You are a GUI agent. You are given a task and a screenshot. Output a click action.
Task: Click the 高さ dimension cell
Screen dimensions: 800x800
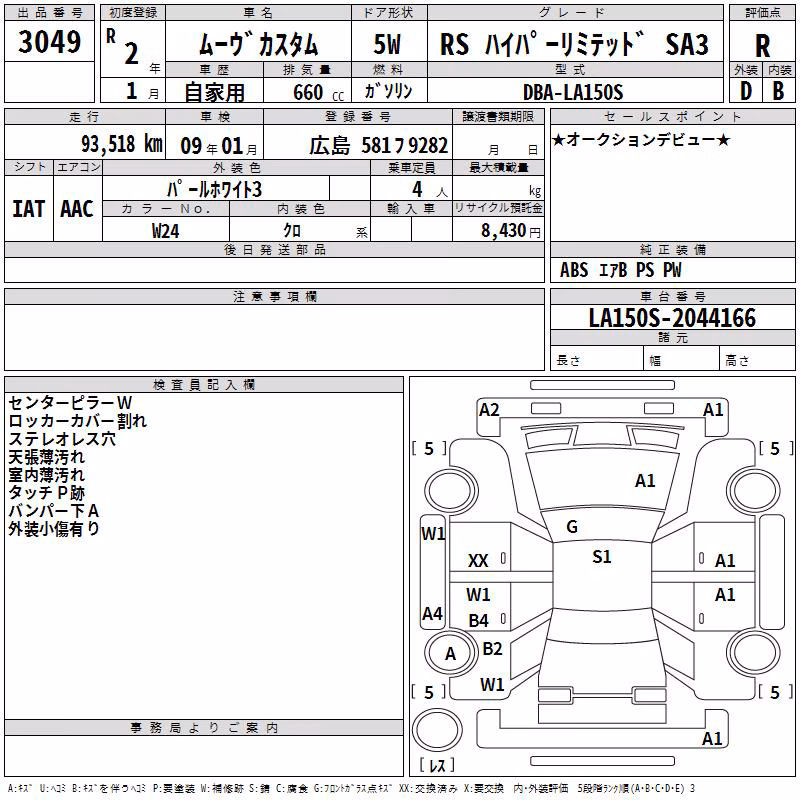click(757, 360)
